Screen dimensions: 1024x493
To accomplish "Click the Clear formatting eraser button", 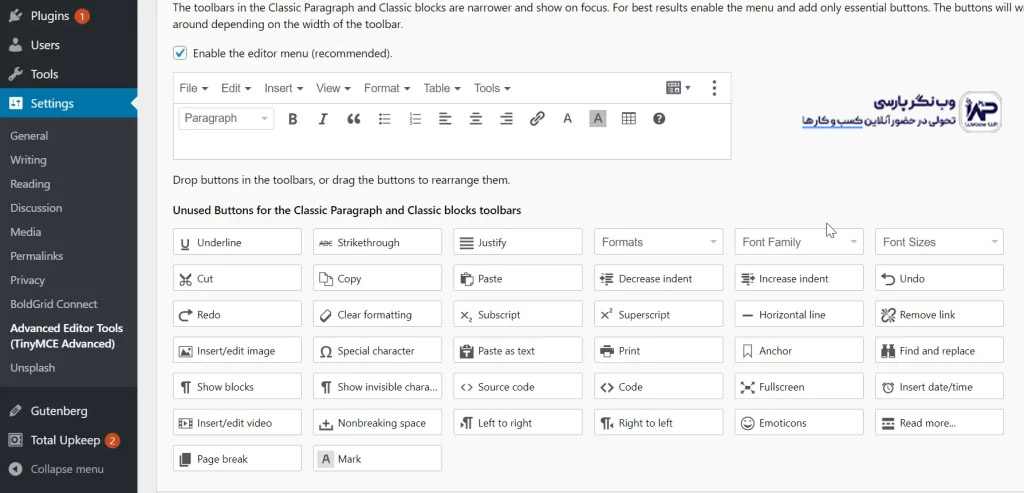I will coord(377,315).
